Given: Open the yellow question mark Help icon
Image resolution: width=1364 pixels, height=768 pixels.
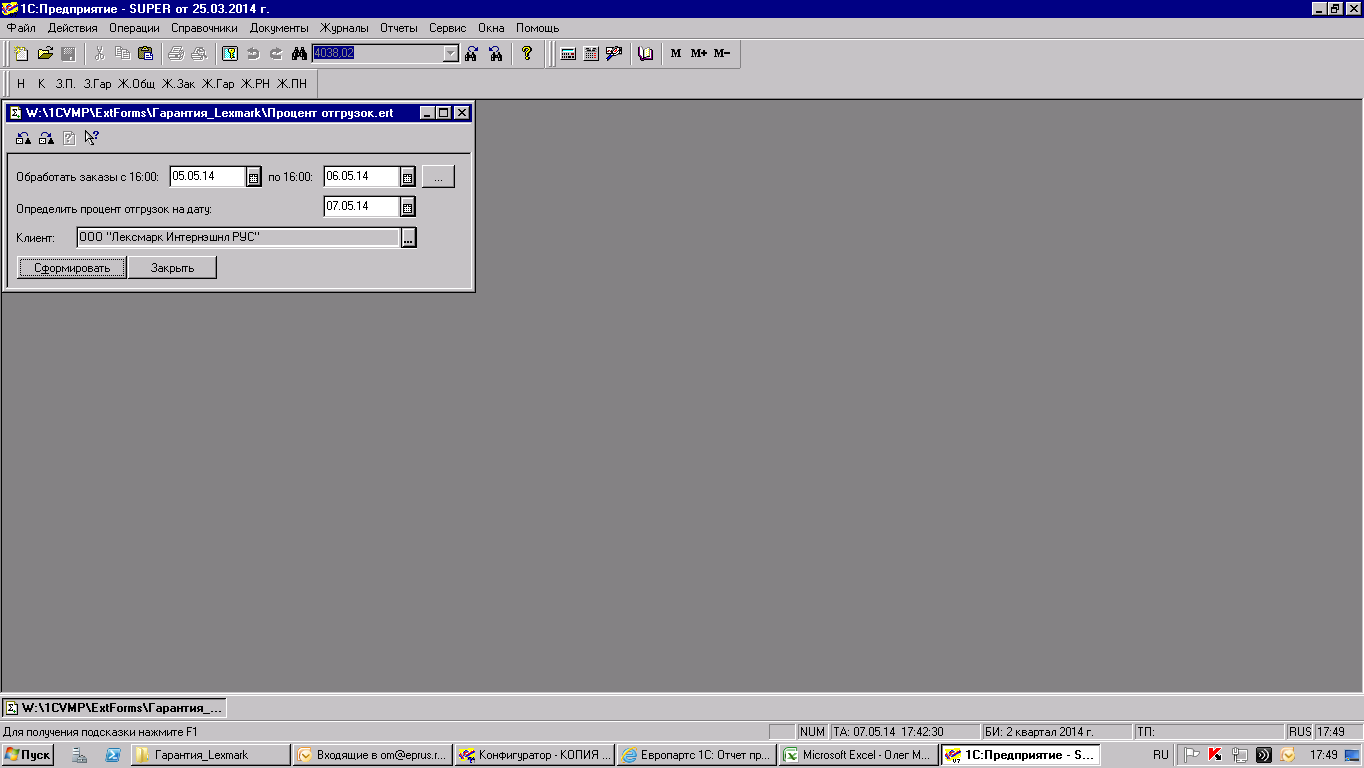Looking at the screenshot, I should (x=527, y=54).
